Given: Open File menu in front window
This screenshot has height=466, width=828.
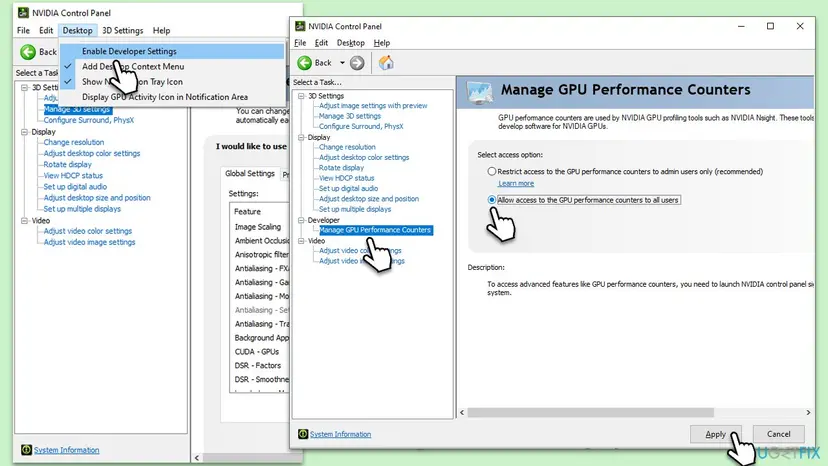Looking at the screenshot, I should pos(300,43).
